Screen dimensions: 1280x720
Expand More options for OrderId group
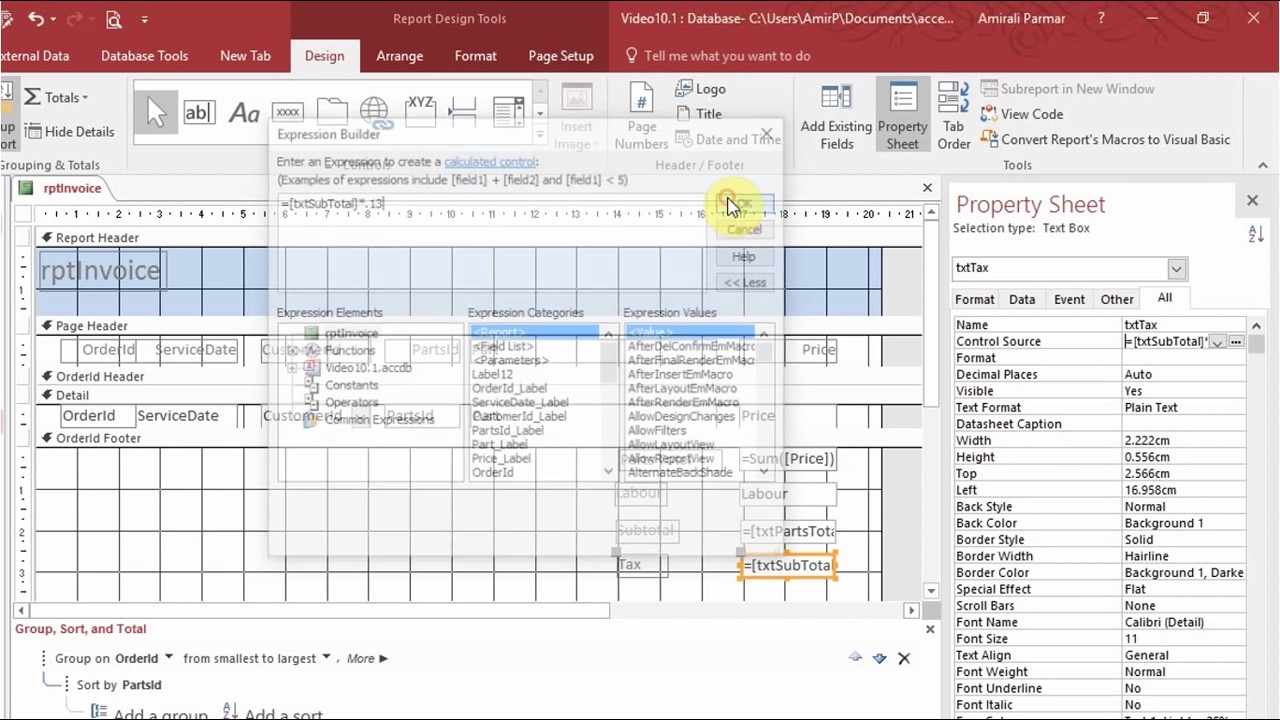click(367, 658)
